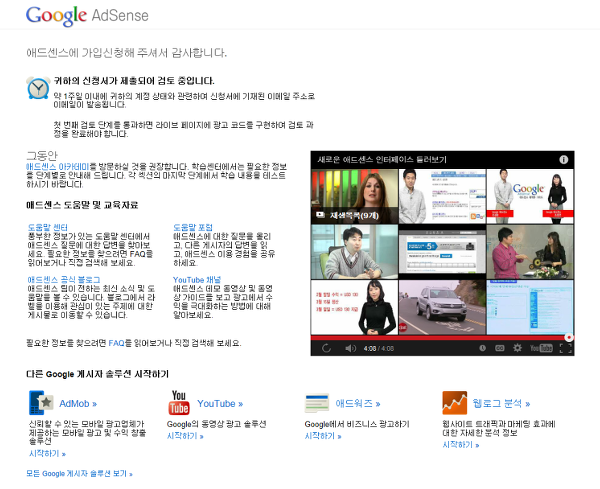
Task: Click heading 다른 Google 게시자 솔루션 시작하기
Action: pos(98,374)
